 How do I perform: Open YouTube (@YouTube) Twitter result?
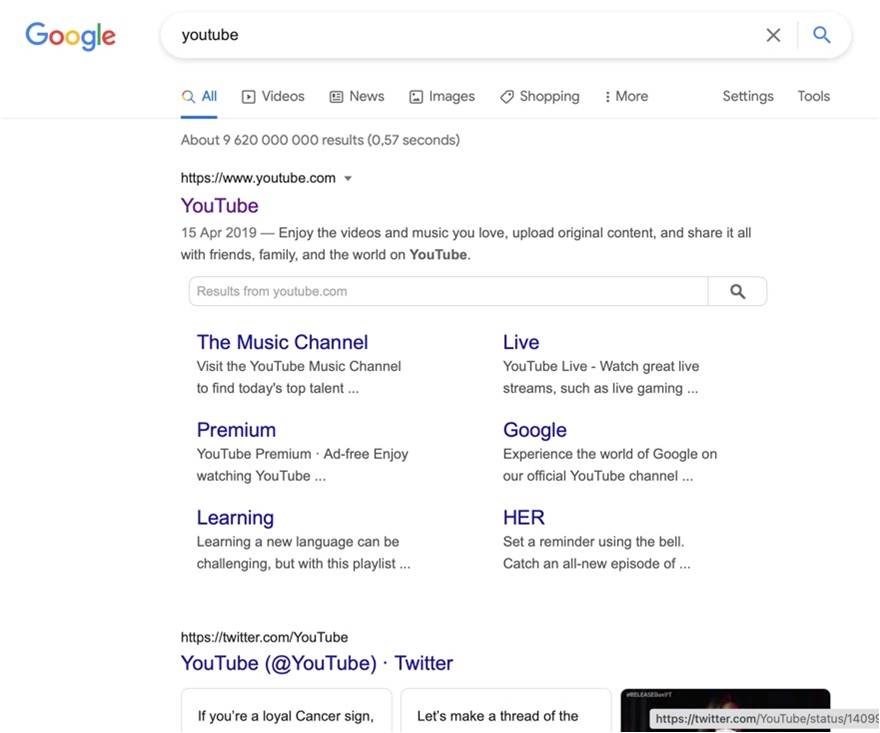(317, 663)
